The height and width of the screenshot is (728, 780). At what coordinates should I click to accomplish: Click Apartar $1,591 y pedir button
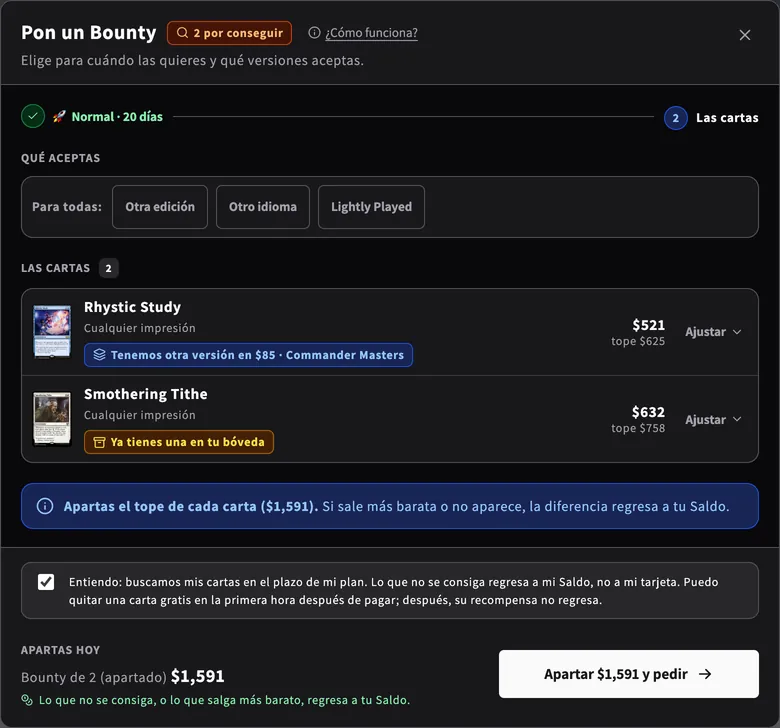(x=629, y=674)
